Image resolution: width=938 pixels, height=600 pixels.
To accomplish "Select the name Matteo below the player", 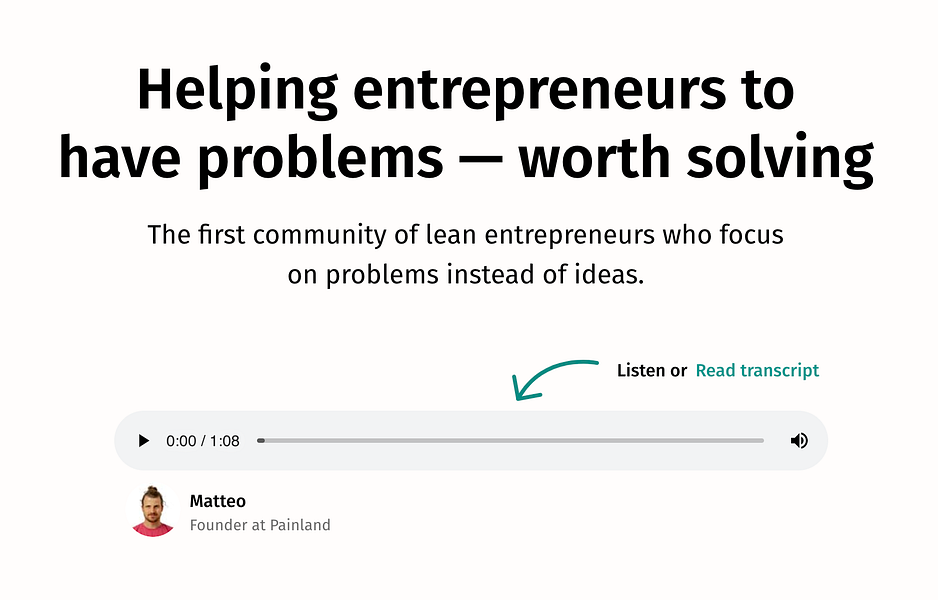I will (217, 501).
